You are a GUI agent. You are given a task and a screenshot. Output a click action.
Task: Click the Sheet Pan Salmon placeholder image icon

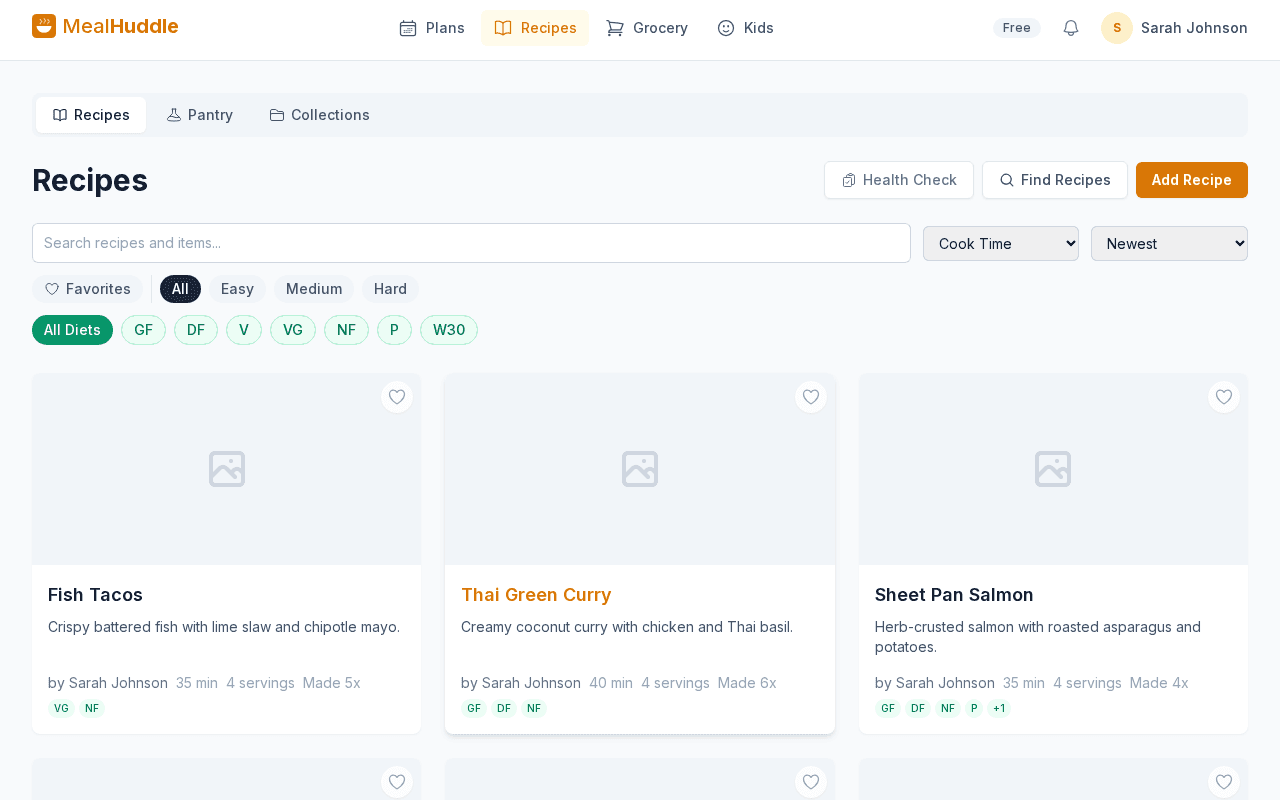coord(1053,468)
